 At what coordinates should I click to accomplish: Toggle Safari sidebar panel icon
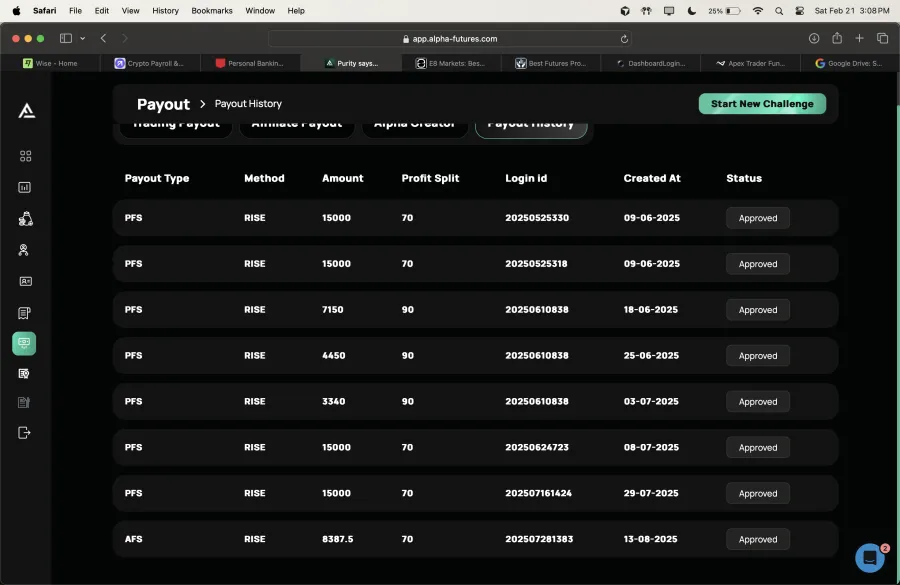point(66,38)
